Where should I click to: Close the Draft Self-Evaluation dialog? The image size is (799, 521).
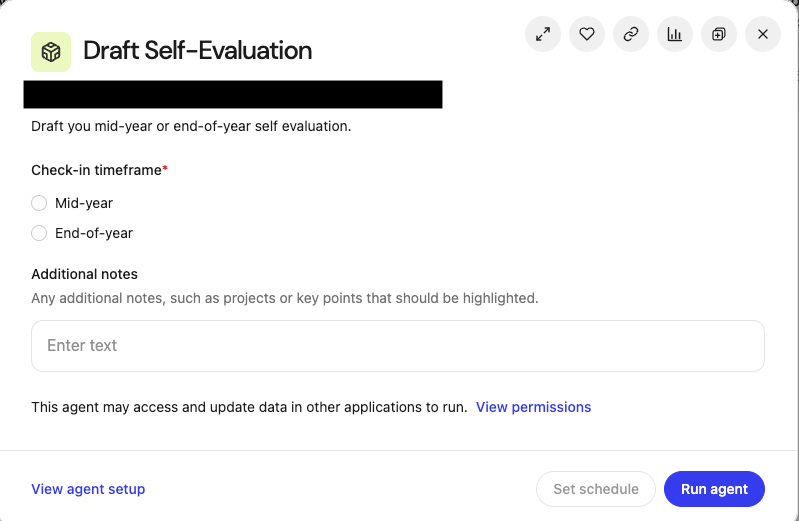click(763, 34)
